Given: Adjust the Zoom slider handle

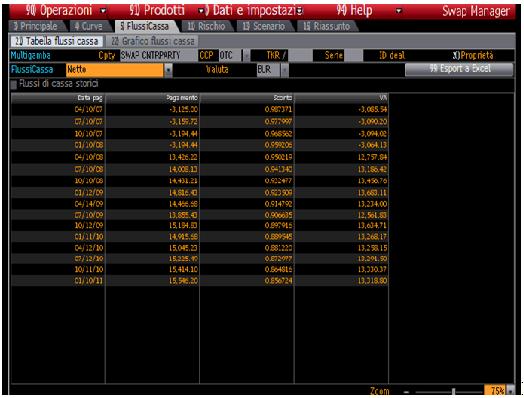Looking at the screenshot, I should pyautogui.click(x=453, y=391).
